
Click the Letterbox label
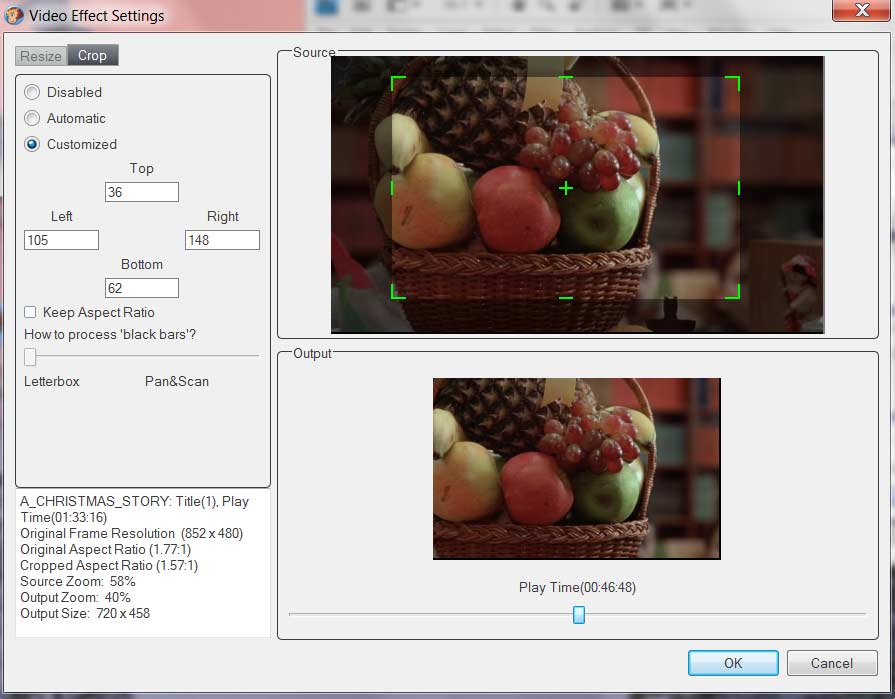point(51,381)
